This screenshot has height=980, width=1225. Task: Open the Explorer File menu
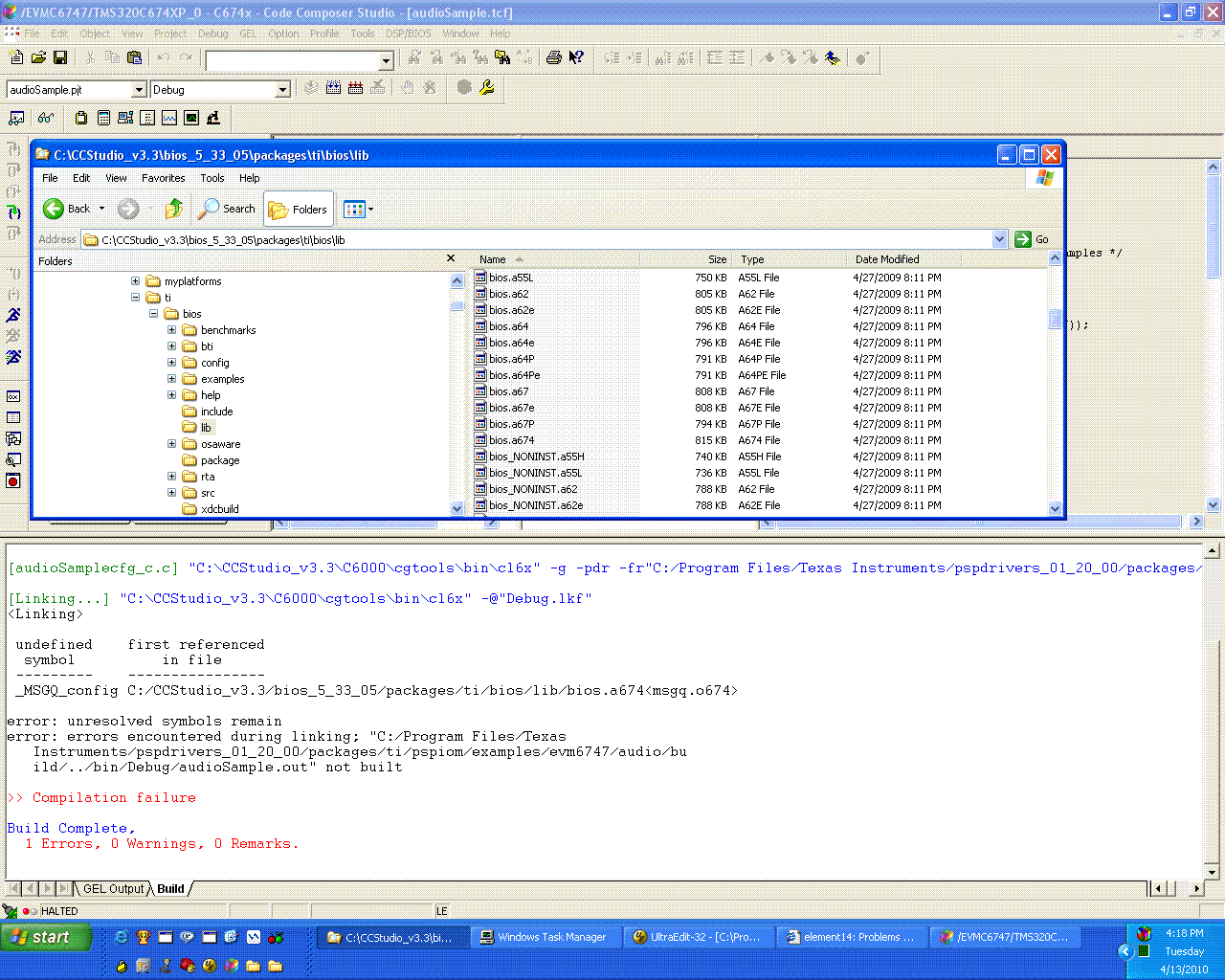tap(50, 178)
